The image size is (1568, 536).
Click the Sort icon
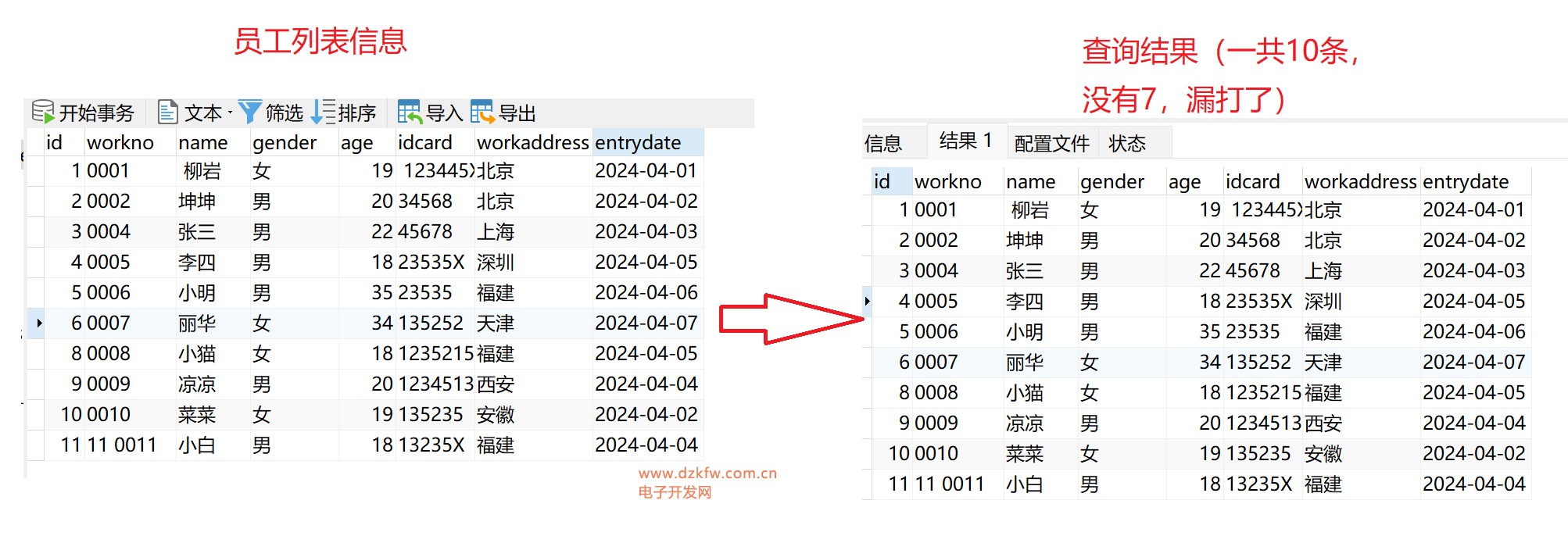pyautogui.click(x=323, y=113)
